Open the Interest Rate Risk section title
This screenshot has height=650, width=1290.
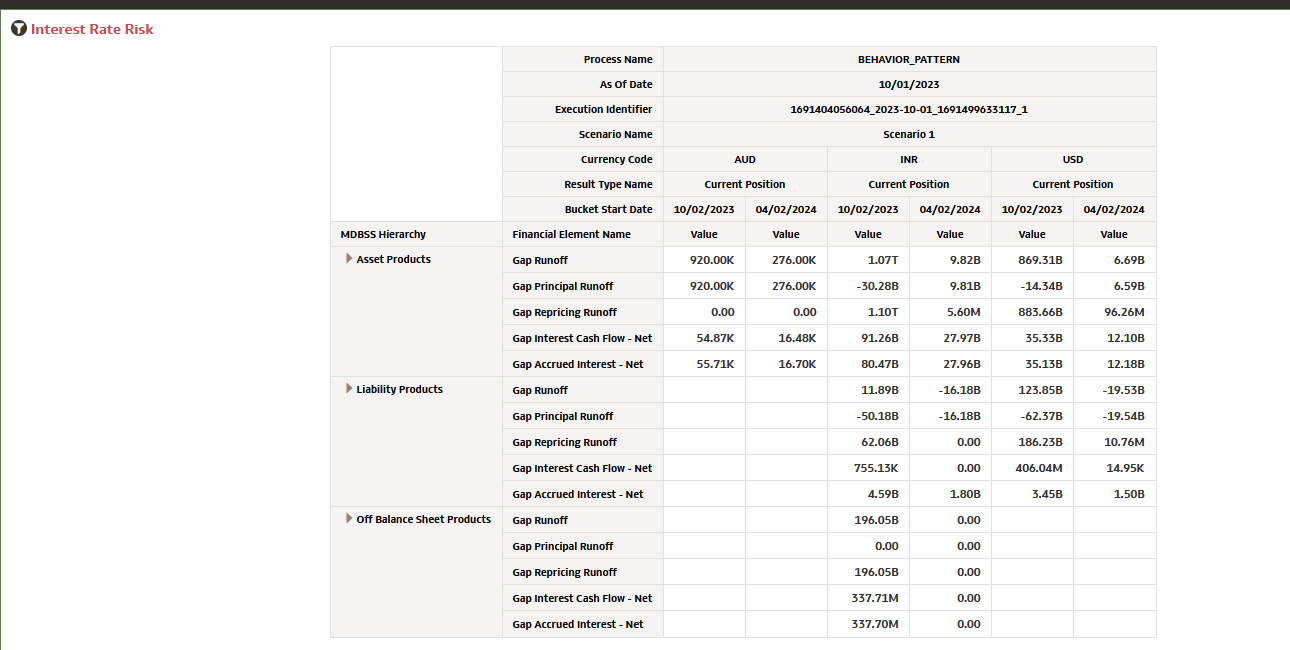coord(92,29)
